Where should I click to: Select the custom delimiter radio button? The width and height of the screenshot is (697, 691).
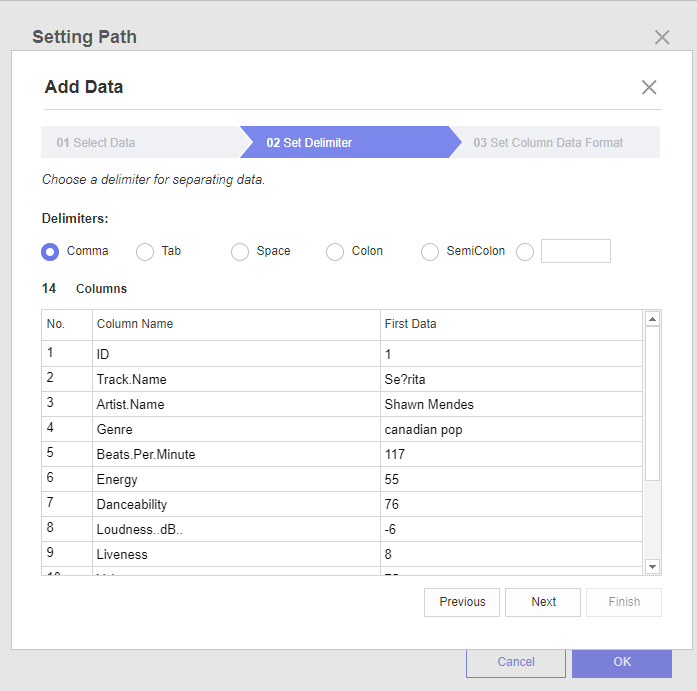pyautogui.click(x=525, y=252)
